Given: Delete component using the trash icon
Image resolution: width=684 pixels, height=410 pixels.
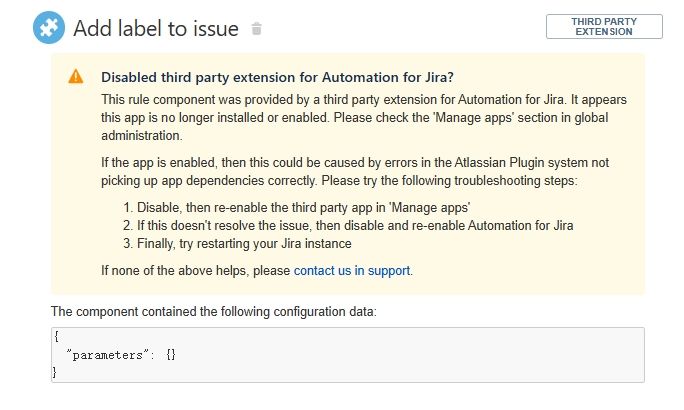Looking at the screenshot, I should click(257, 29).
